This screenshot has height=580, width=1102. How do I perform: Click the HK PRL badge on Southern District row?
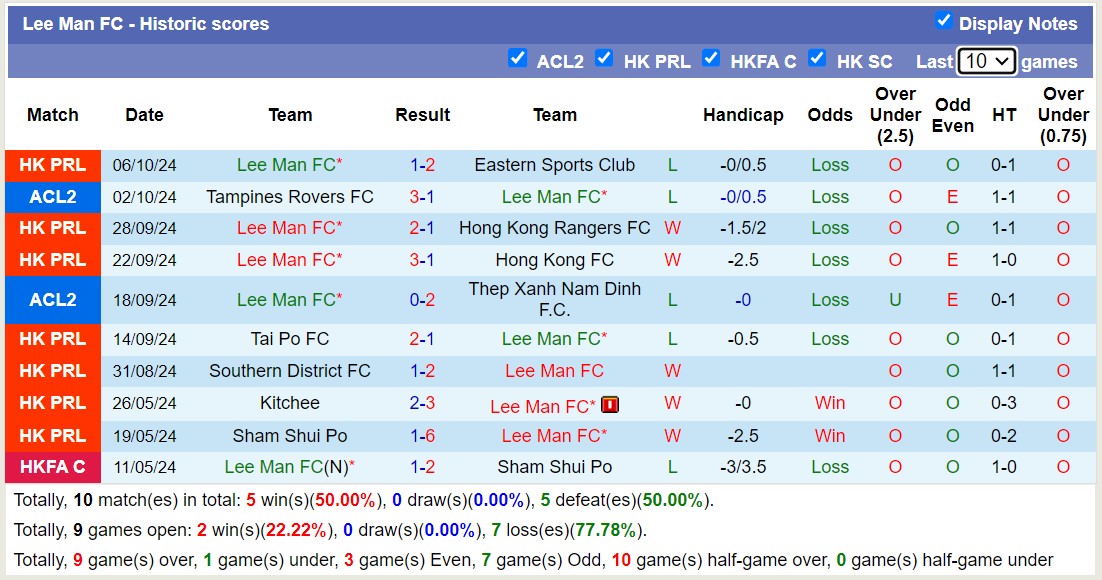[x=52, y=371]
